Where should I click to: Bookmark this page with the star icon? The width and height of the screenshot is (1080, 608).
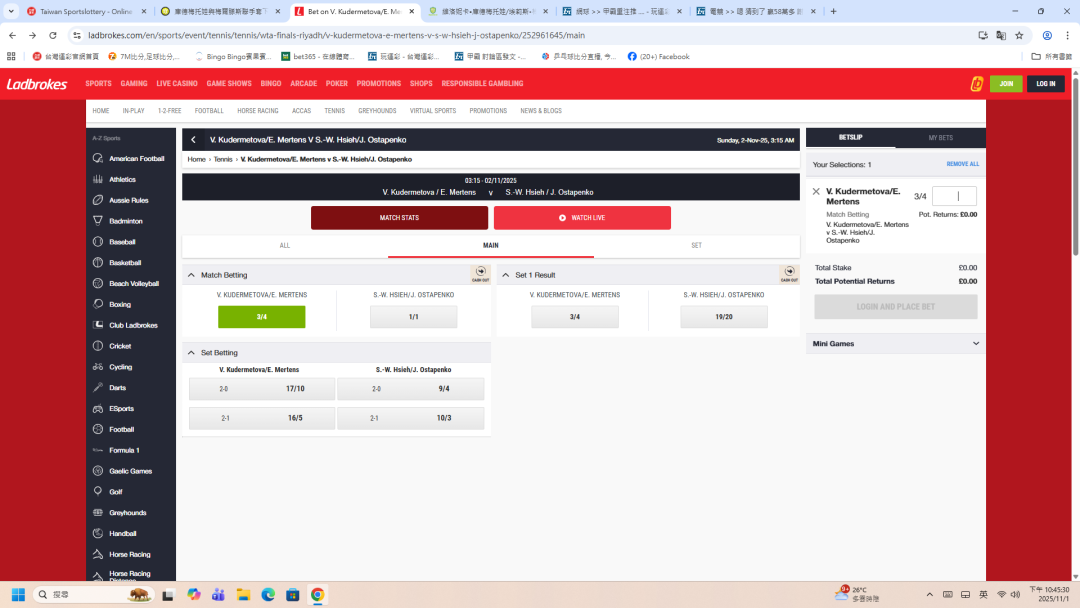pos(1019,35)
